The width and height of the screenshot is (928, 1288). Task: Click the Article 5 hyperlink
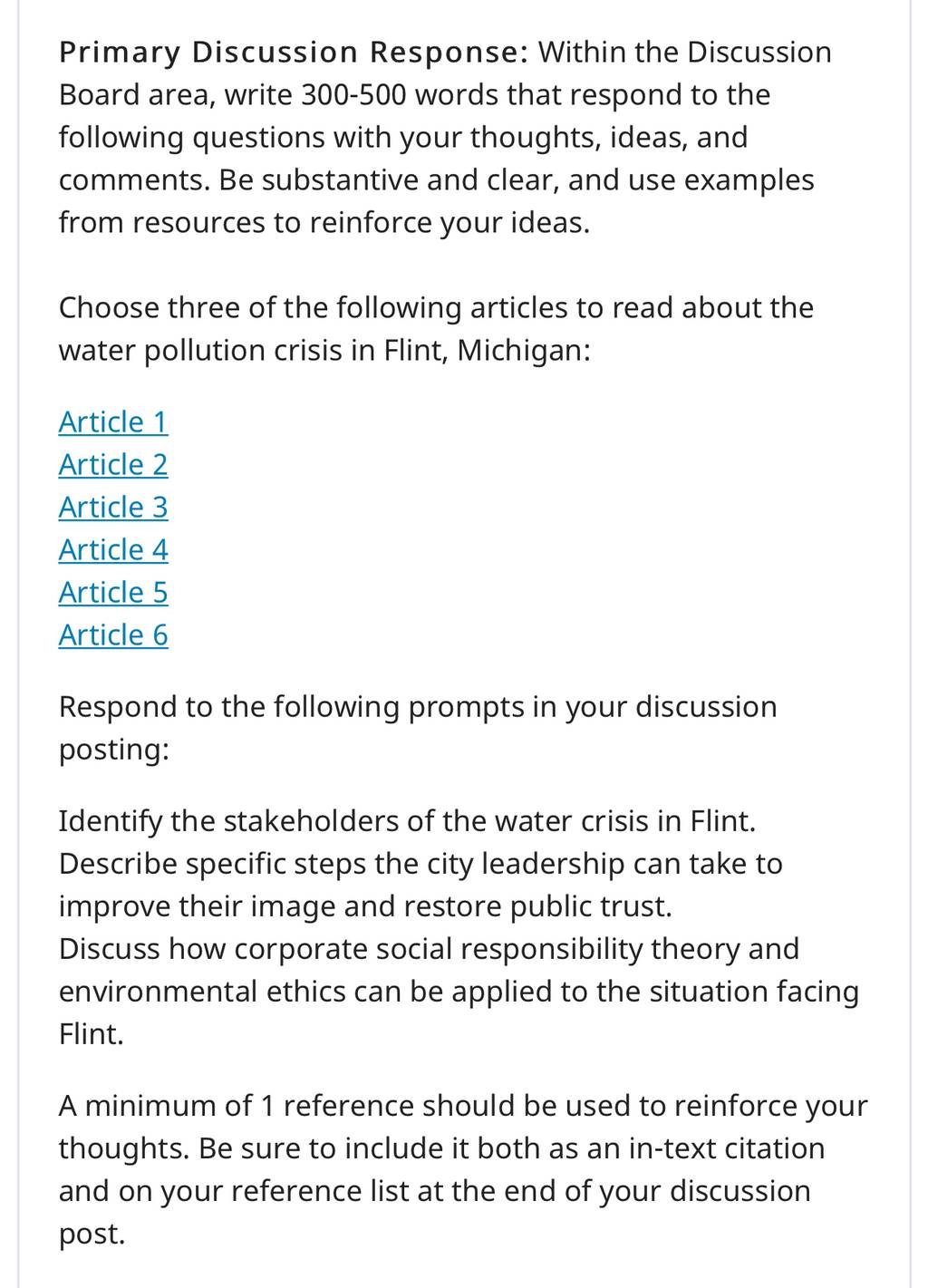113,593
